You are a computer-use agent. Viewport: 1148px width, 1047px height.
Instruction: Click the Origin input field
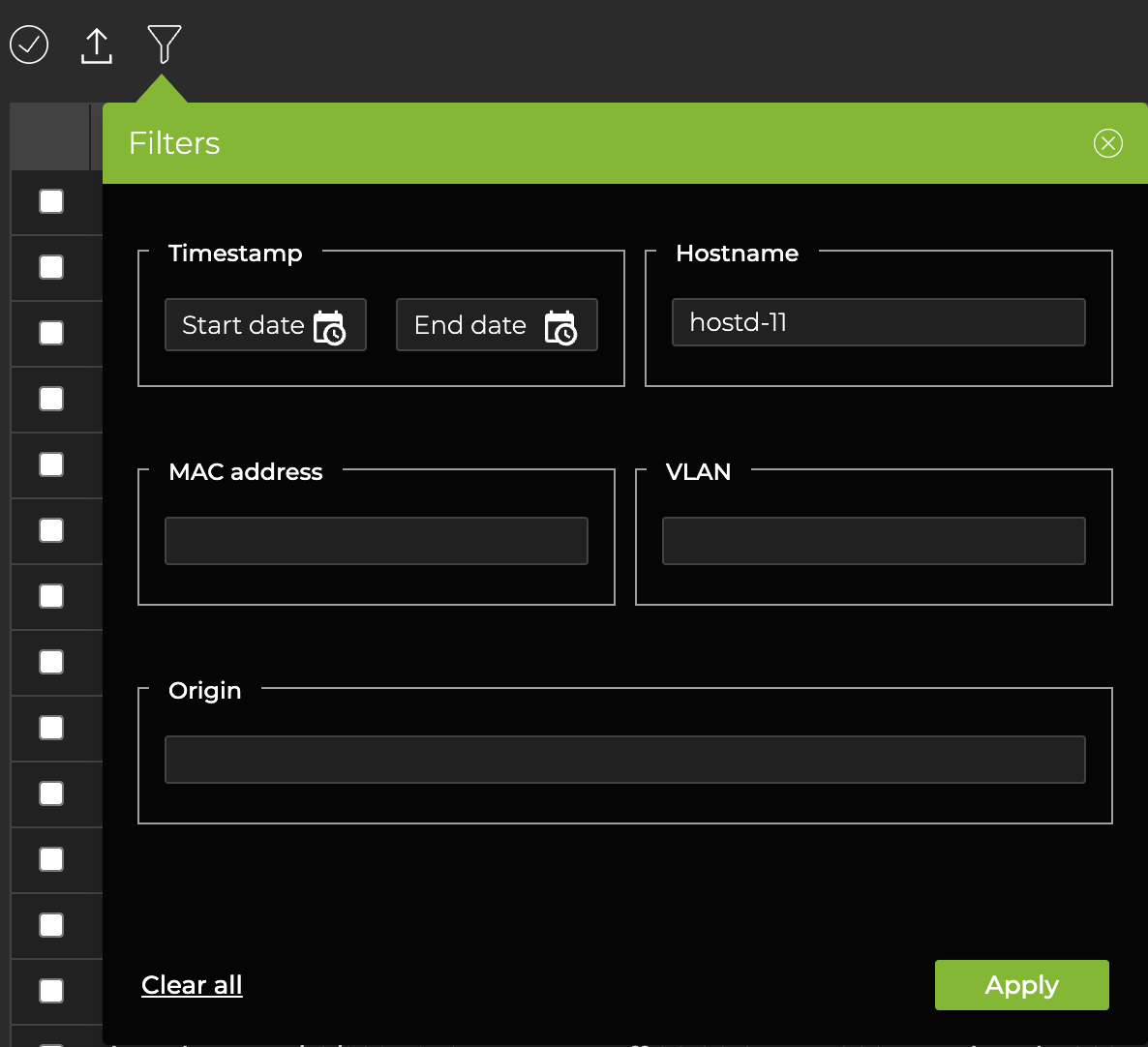tap(625, 759)
